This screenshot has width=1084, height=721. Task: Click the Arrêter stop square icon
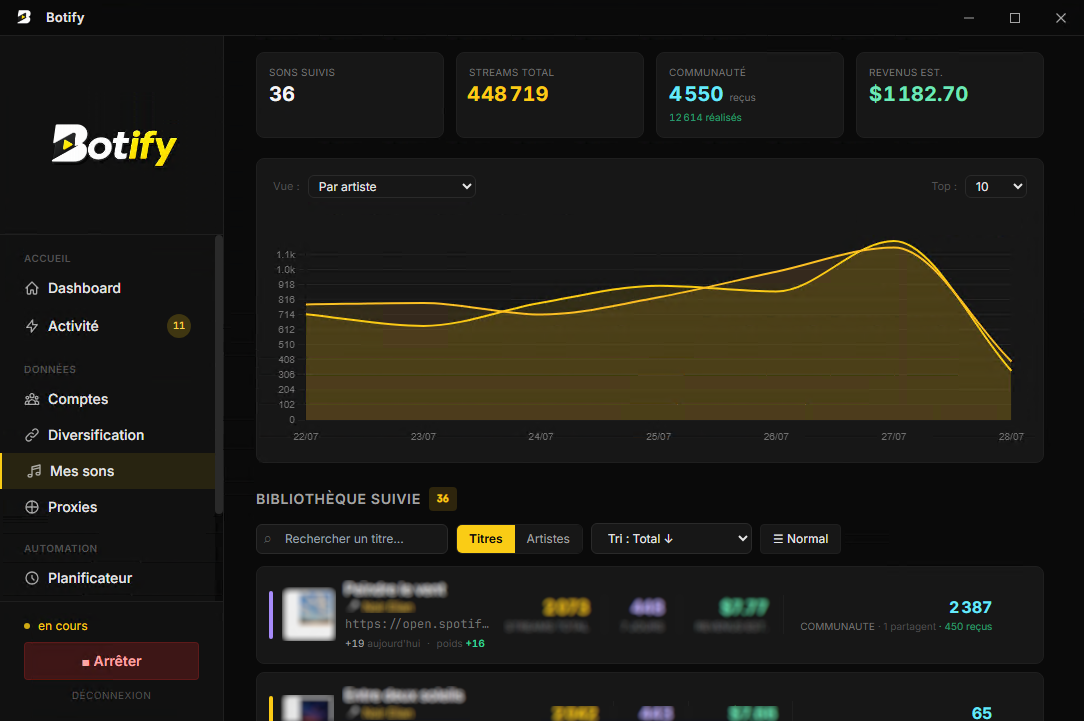click(x=86, y=662)
